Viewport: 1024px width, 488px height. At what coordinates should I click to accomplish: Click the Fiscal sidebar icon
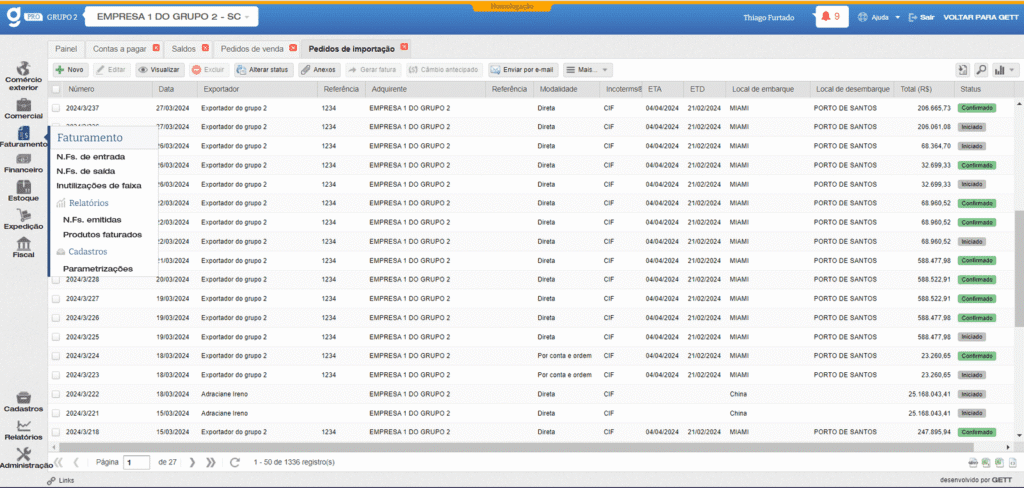(x=23, y=246)
